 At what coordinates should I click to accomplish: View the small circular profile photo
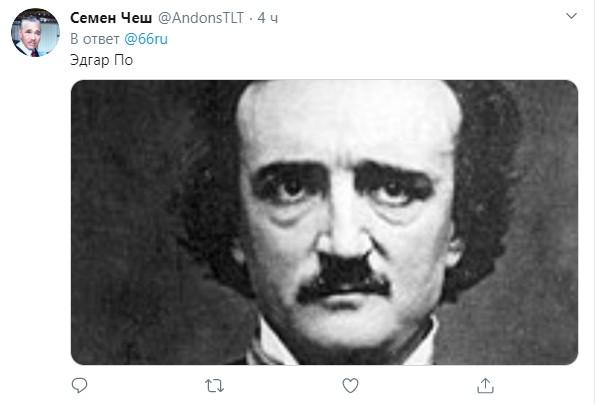coord(35,33)
